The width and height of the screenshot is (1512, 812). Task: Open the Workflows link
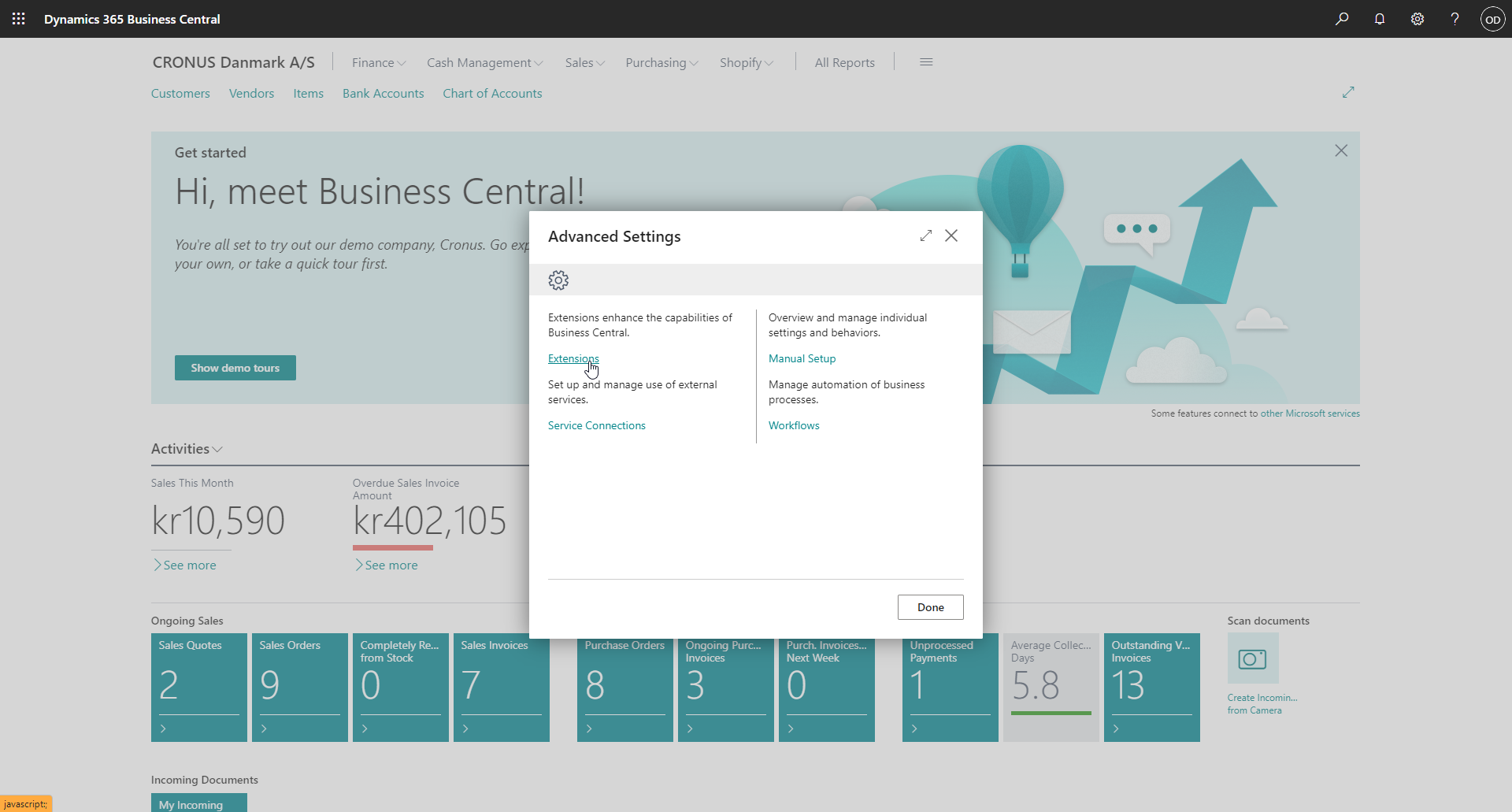click(x=794, y=425)
